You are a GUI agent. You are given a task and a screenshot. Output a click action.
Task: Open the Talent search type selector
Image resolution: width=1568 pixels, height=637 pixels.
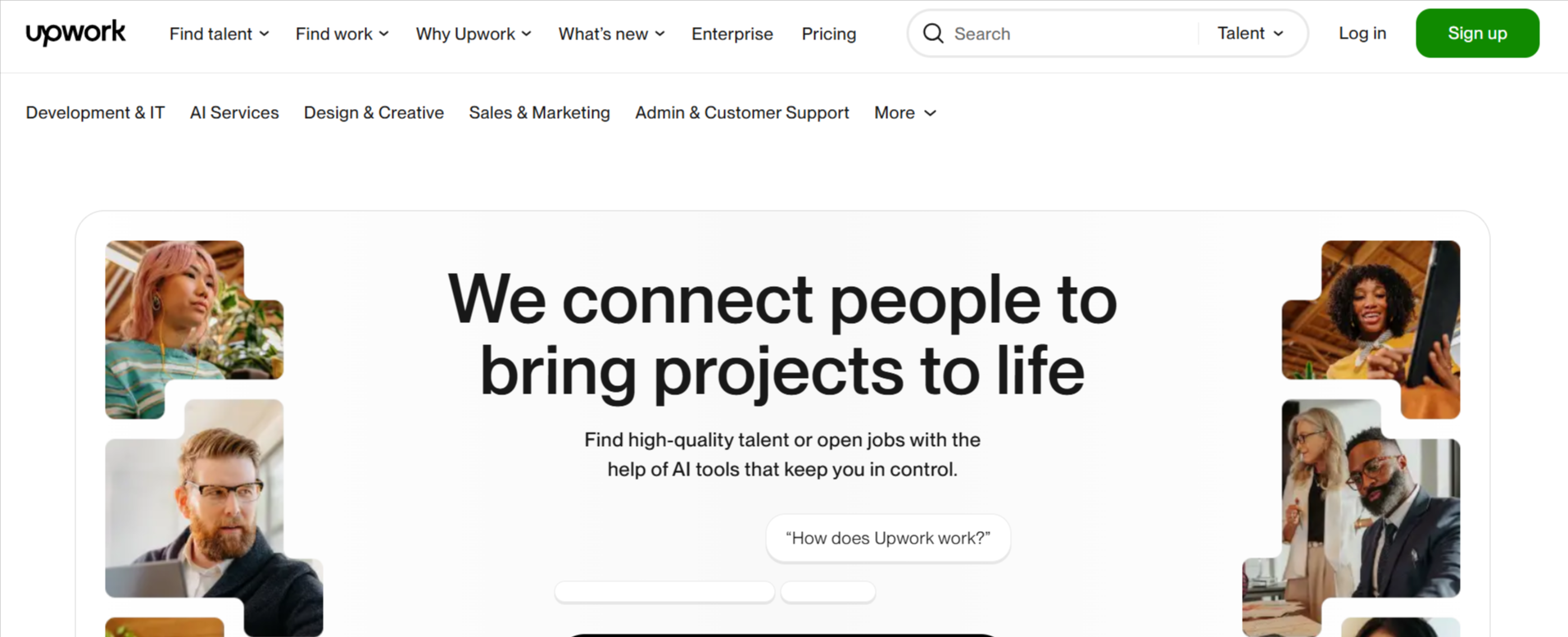[1250, 33]
